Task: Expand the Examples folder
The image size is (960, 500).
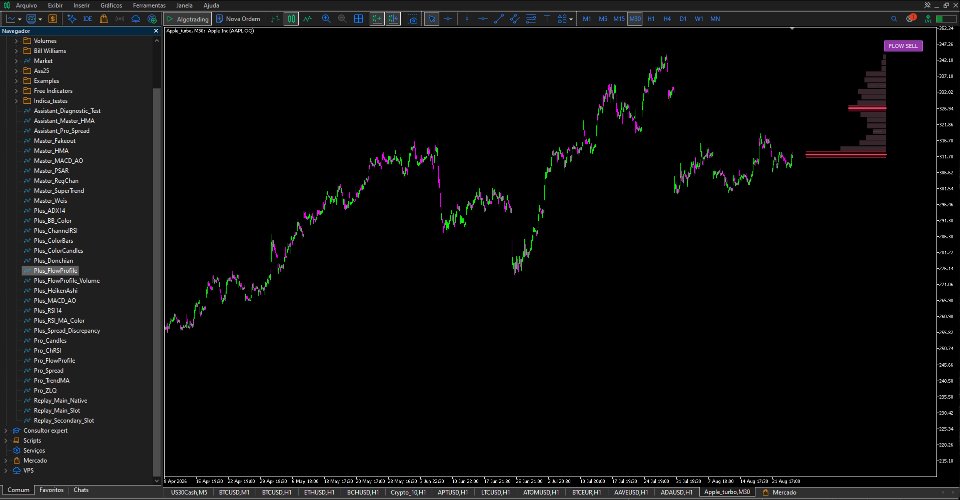Action: [x=16, y=81]
